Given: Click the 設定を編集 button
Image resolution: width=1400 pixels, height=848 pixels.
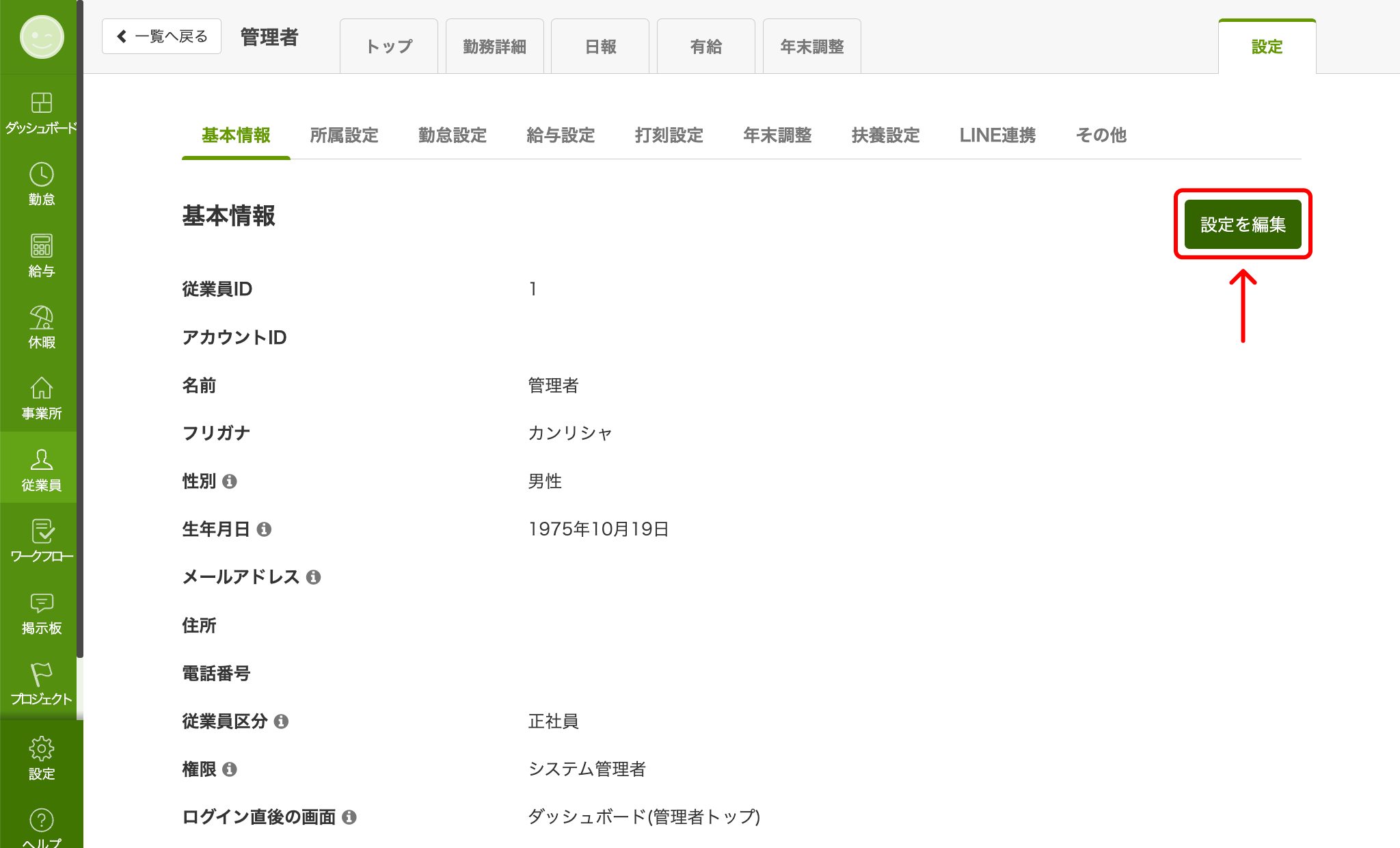Looking at the screenshot, I should [1243, 224].
